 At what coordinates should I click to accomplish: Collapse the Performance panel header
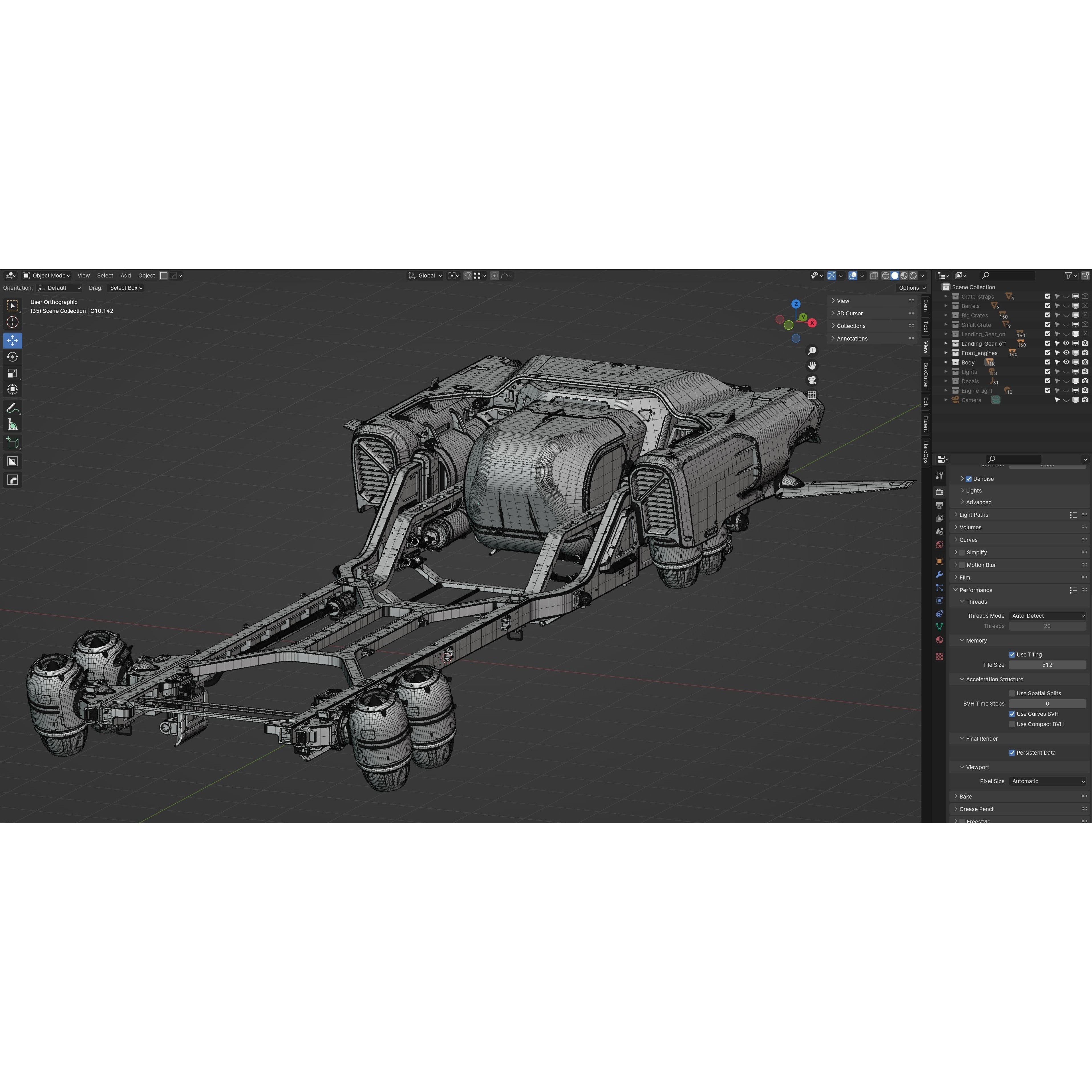[974, 589]
